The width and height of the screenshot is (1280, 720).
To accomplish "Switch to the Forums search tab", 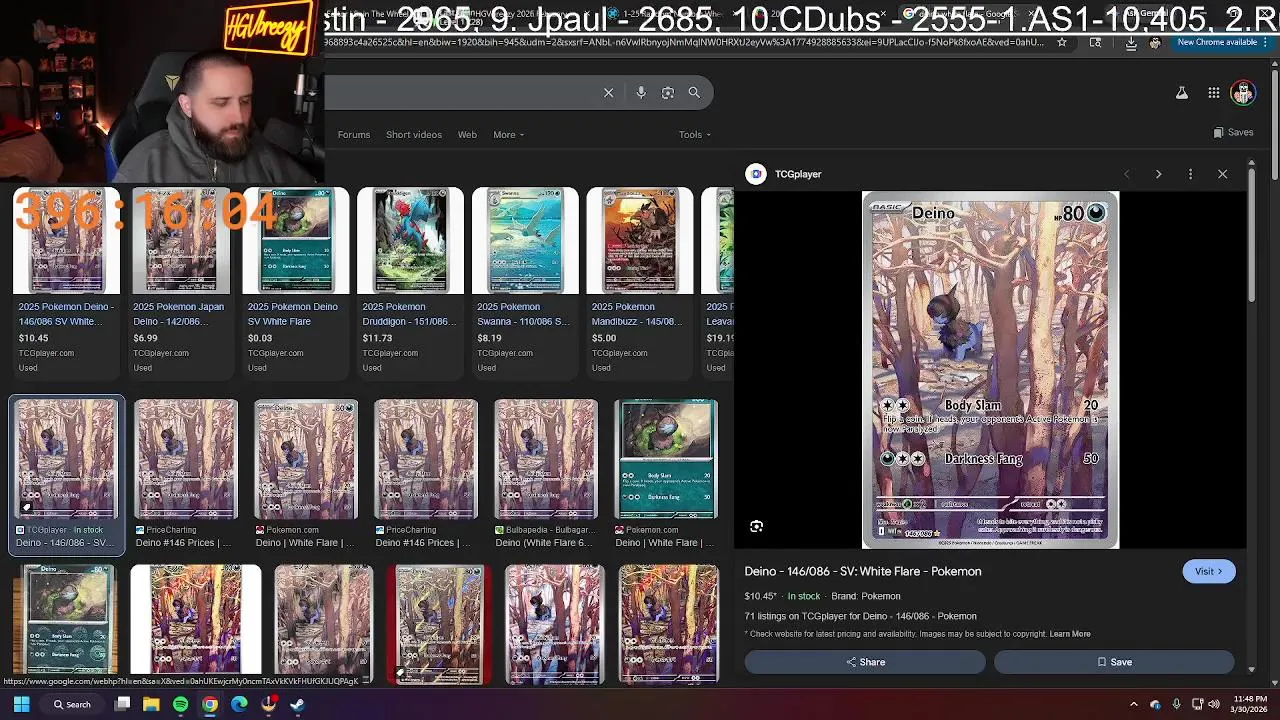I will pos(354,135).
